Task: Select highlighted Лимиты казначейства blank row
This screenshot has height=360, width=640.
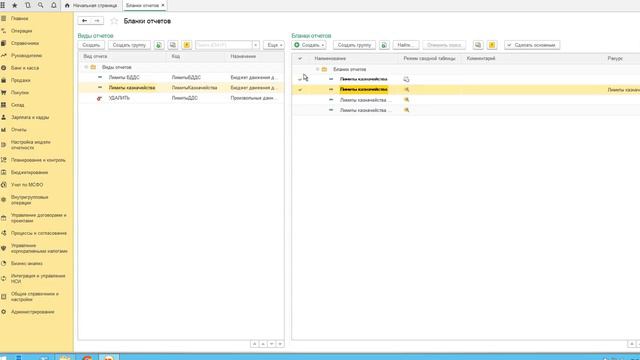Action: click(x=466, y=89)
